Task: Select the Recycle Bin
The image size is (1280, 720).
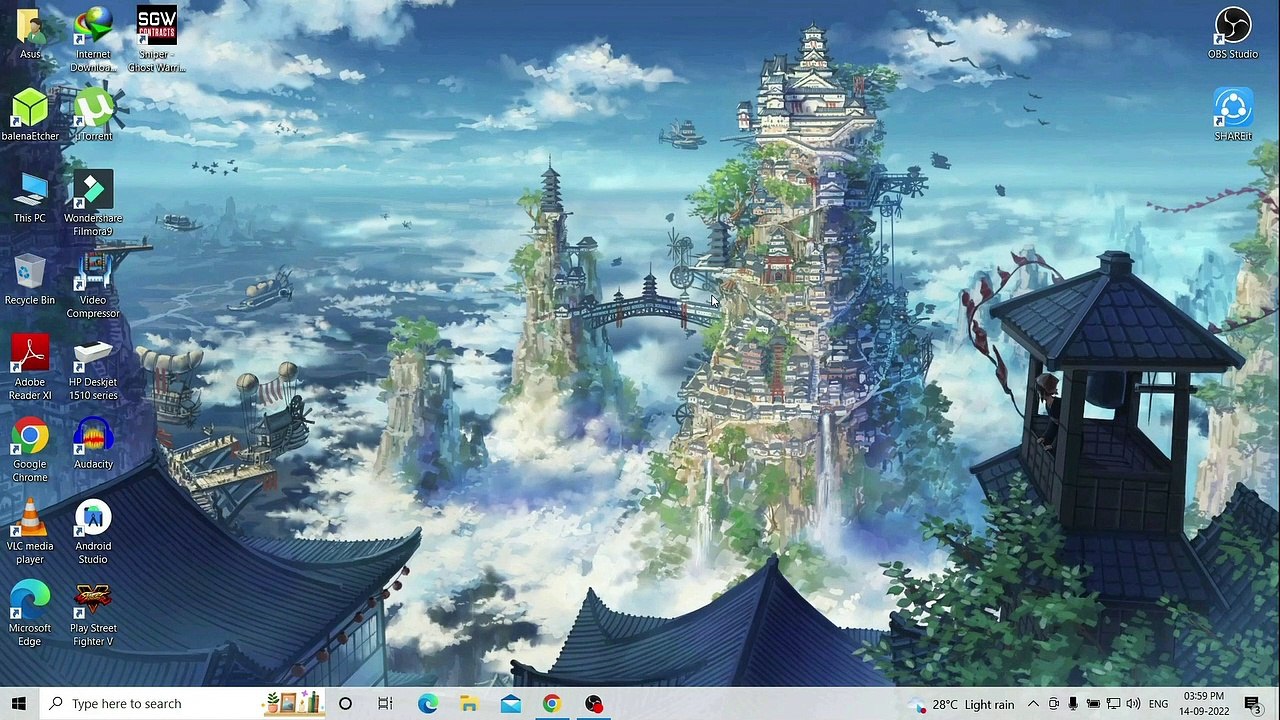Action: tap(30, 279)
